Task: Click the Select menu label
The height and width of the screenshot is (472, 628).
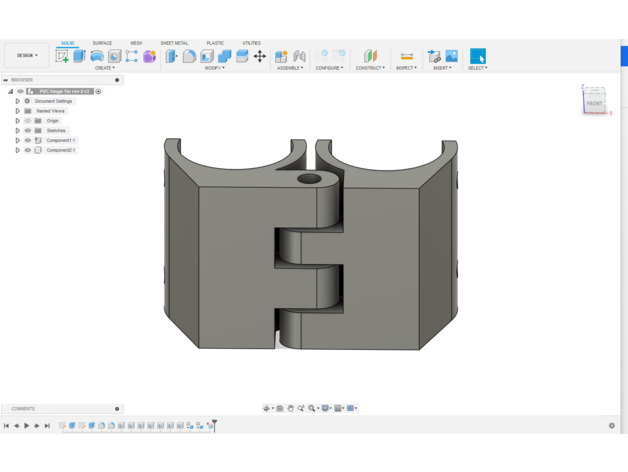Action: [477, 68]
